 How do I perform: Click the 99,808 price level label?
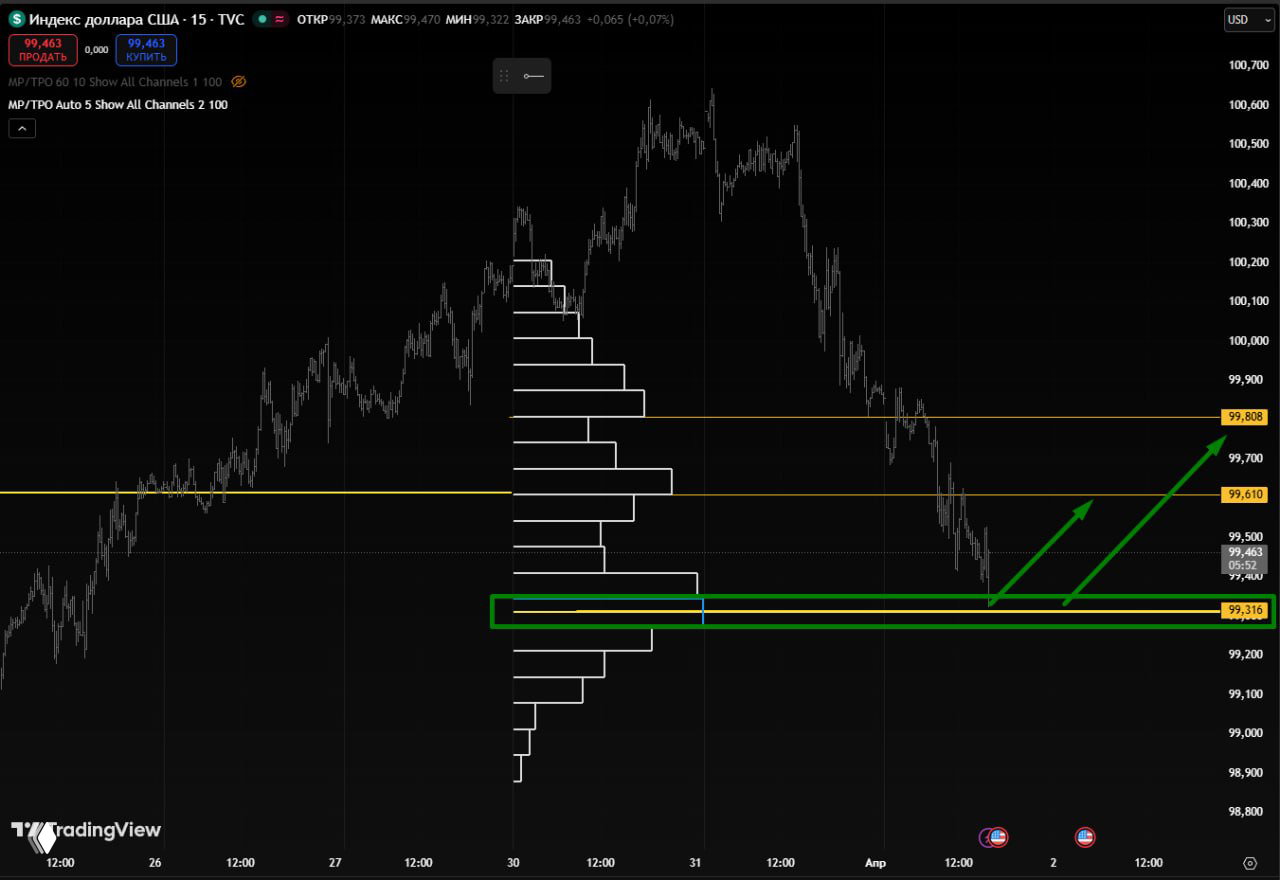pos(1246,417)
